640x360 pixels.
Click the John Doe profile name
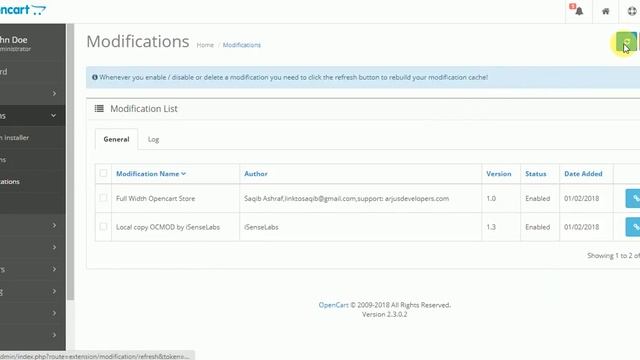14,40
